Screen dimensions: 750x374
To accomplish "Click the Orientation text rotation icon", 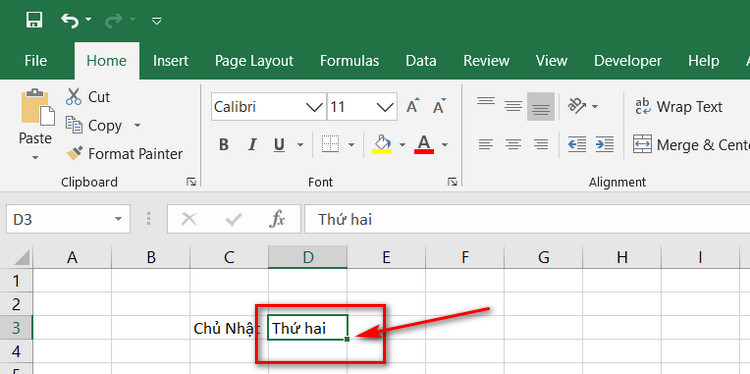I will click(576, 106).
